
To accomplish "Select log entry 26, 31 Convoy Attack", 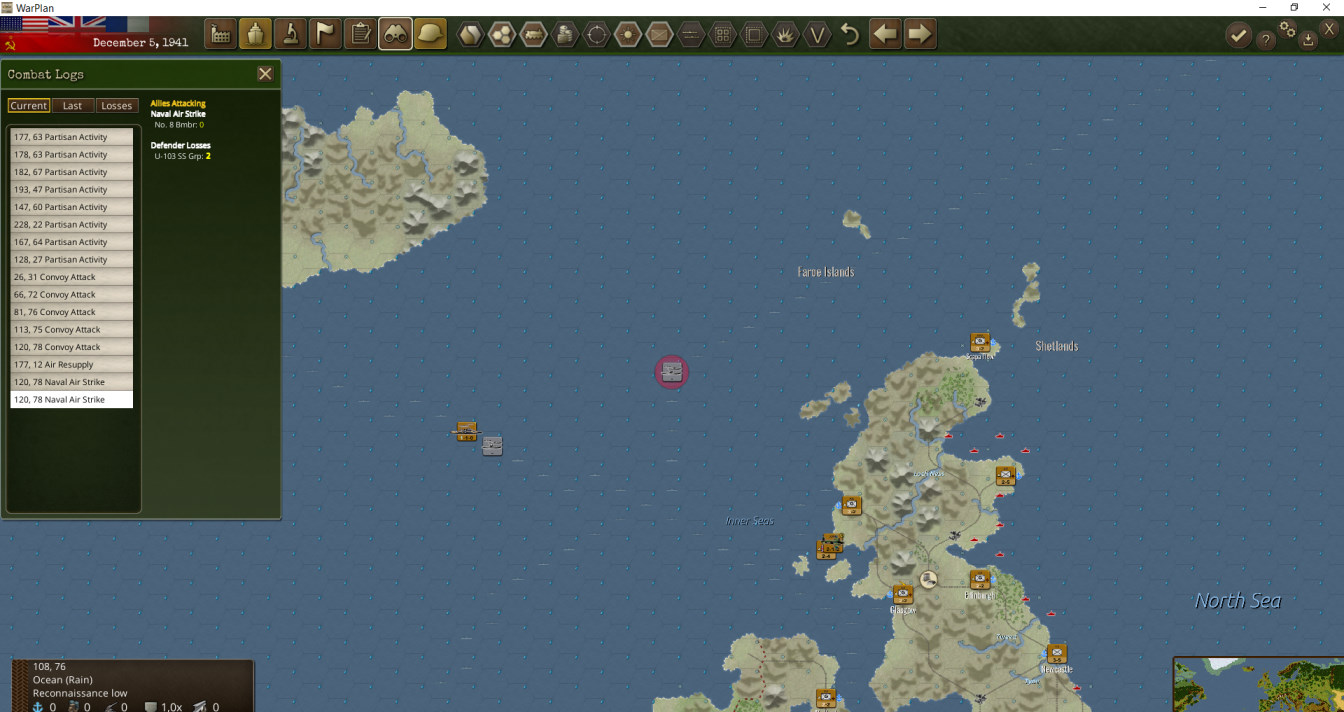I will pyautogui.click(x=71, y=277).
